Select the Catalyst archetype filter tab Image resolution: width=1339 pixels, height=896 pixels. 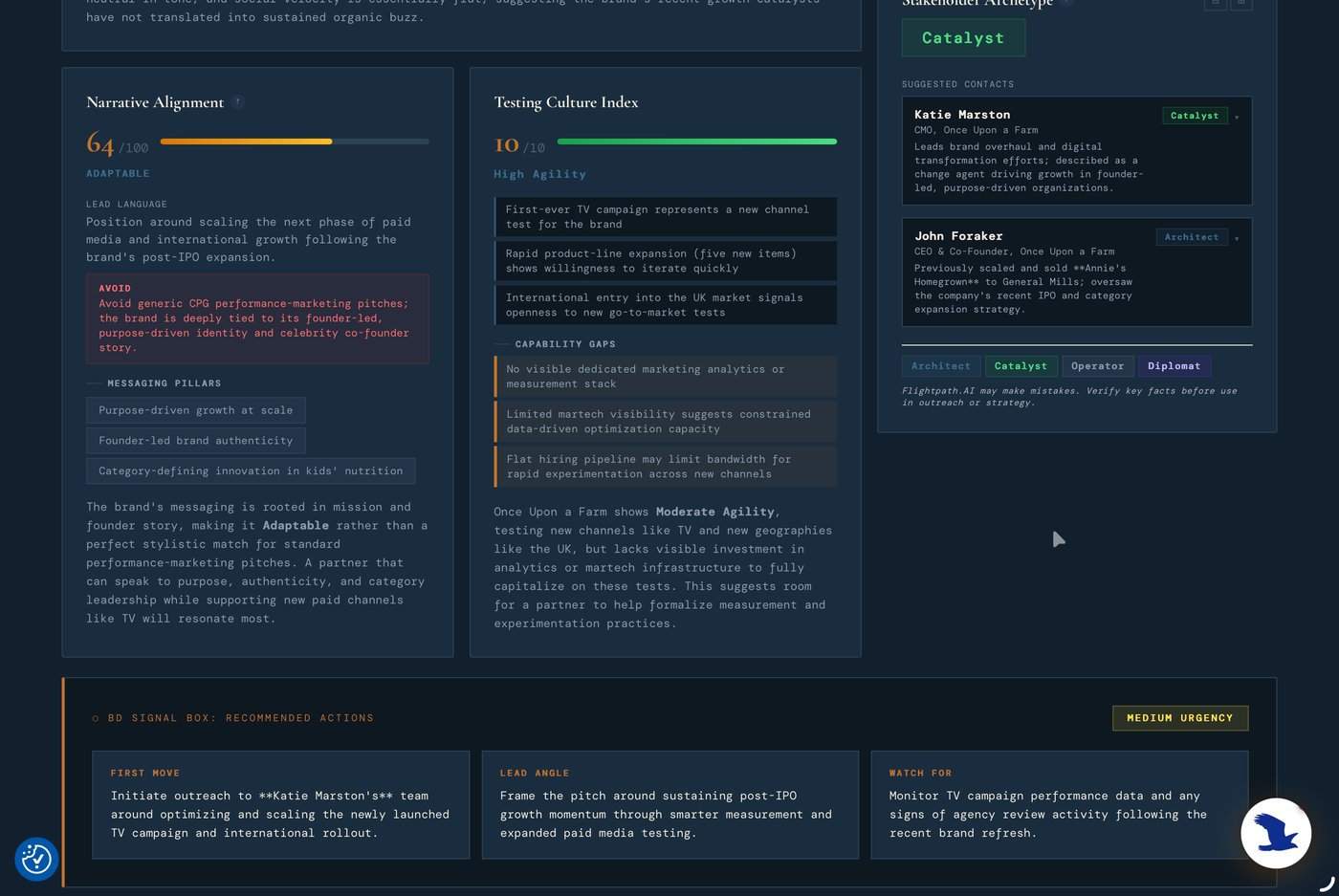1021,366
